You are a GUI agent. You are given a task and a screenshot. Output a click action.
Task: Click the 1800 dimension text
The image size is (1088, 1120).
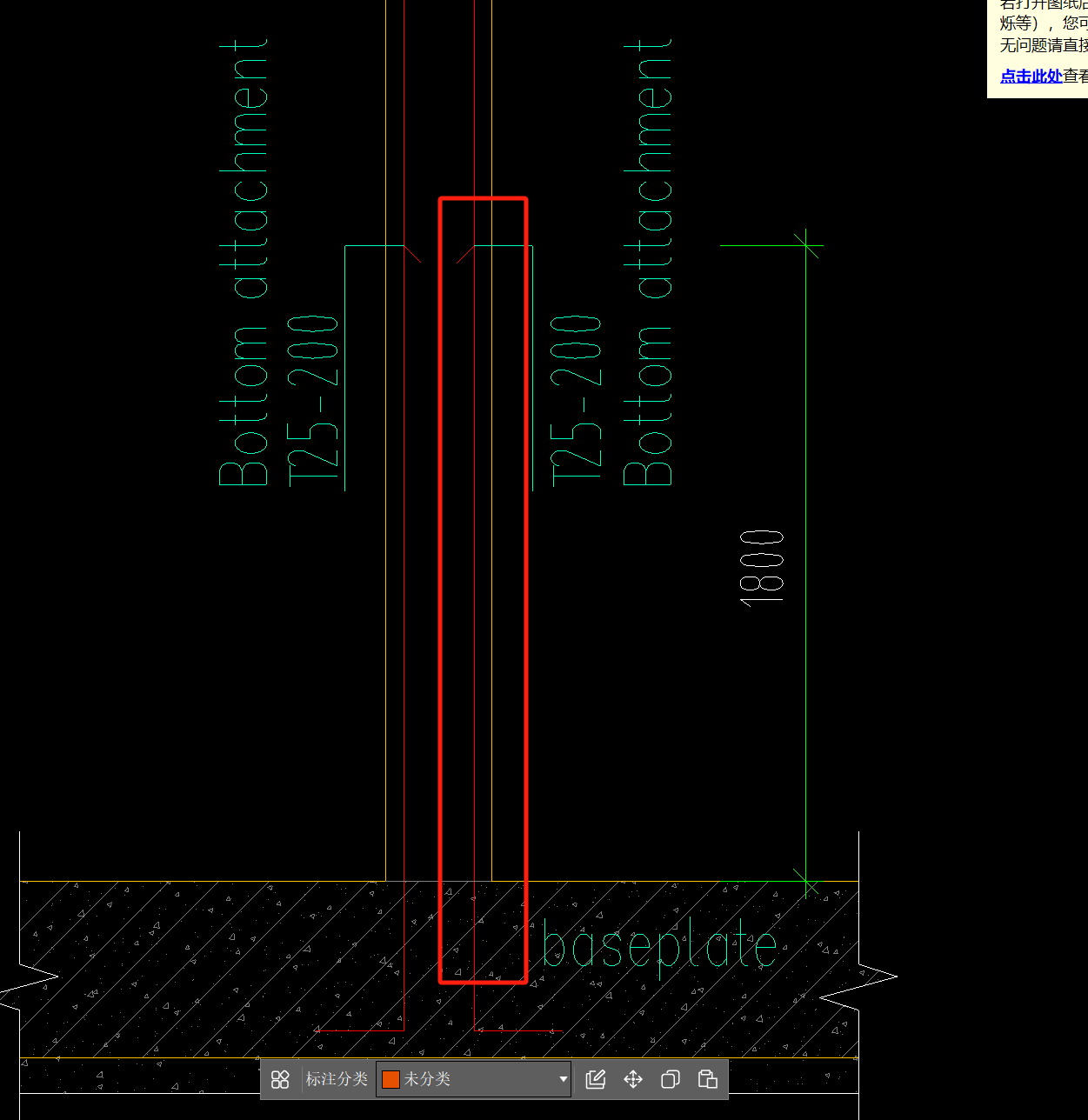(x=762, y=567)
